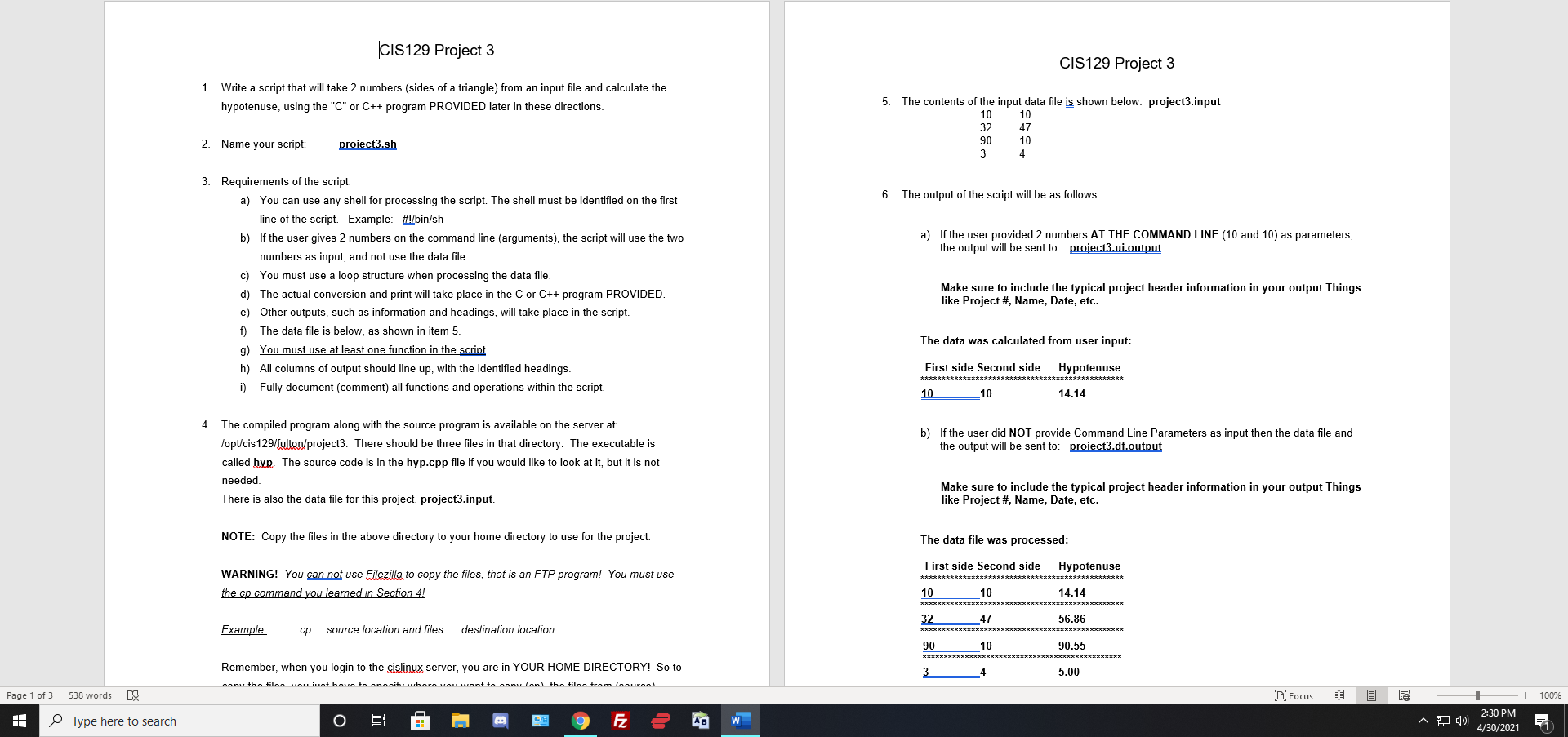Toggle Focus mode in the status bar
The height and width of the screenshot is (737, 1568).
1293,695
